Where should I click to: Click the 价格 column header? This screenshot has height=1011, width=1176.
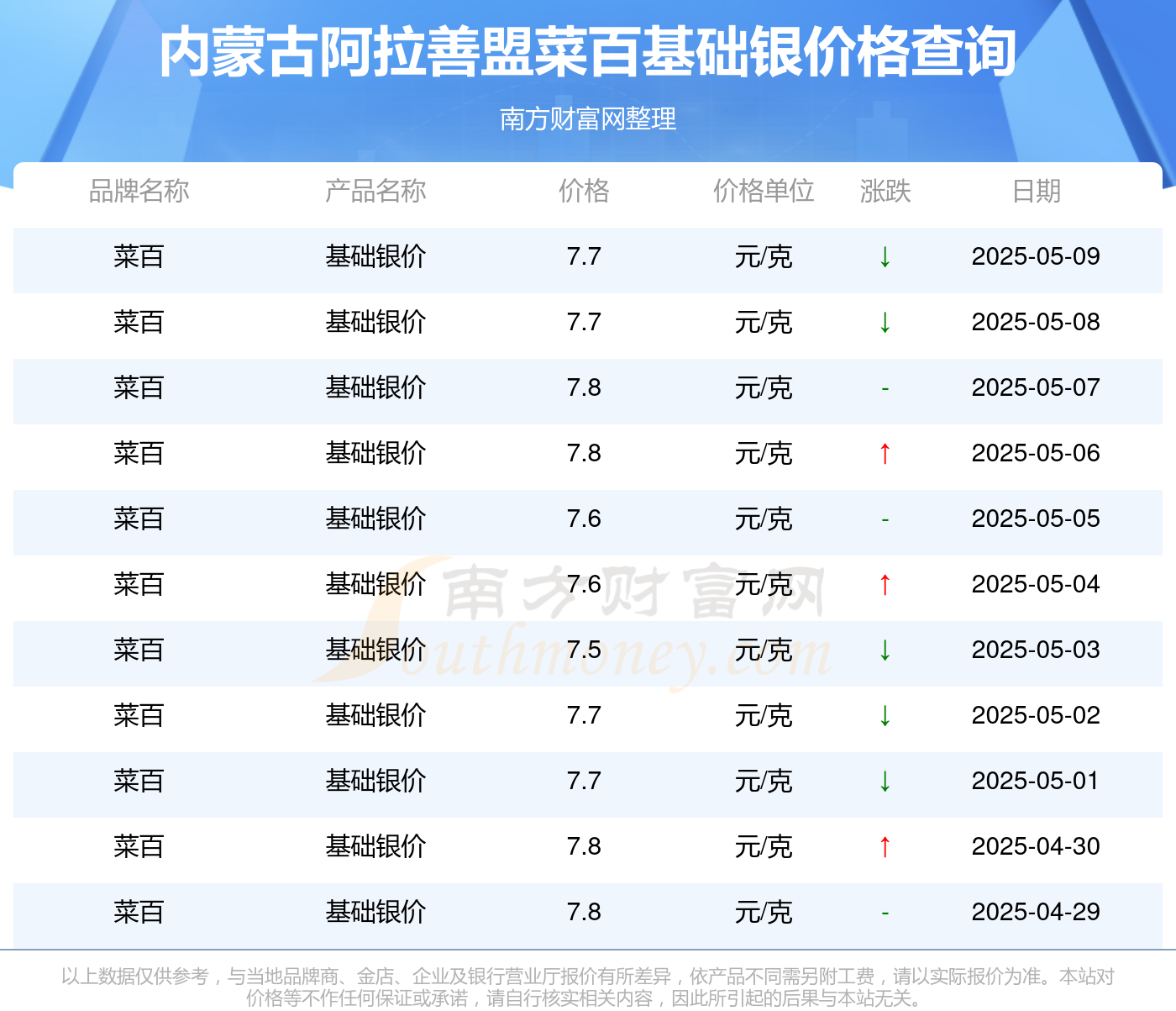pos(584,191)
